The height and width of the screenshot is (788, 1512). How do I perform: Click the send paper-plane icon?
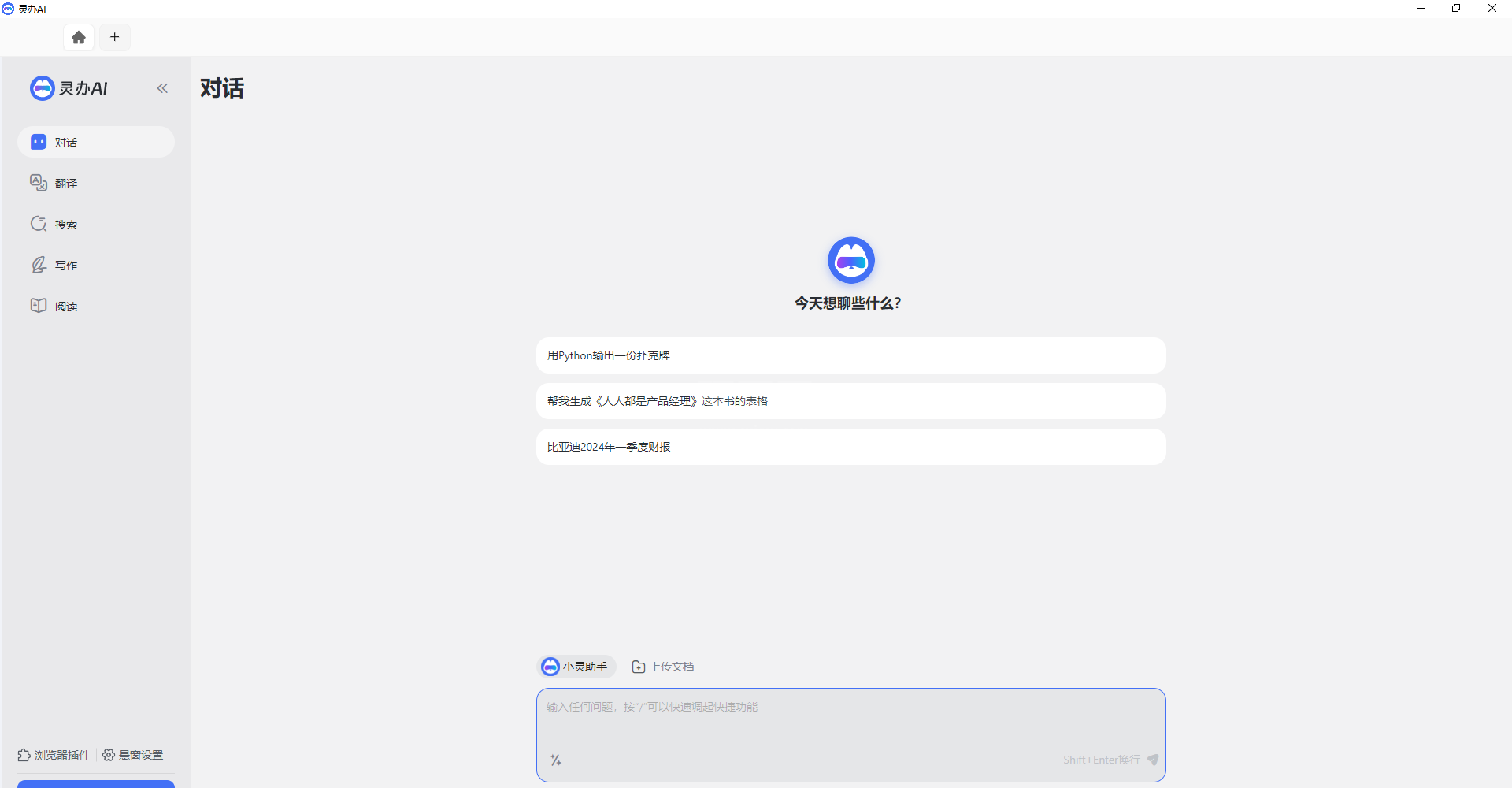(x=1153, y=760)
